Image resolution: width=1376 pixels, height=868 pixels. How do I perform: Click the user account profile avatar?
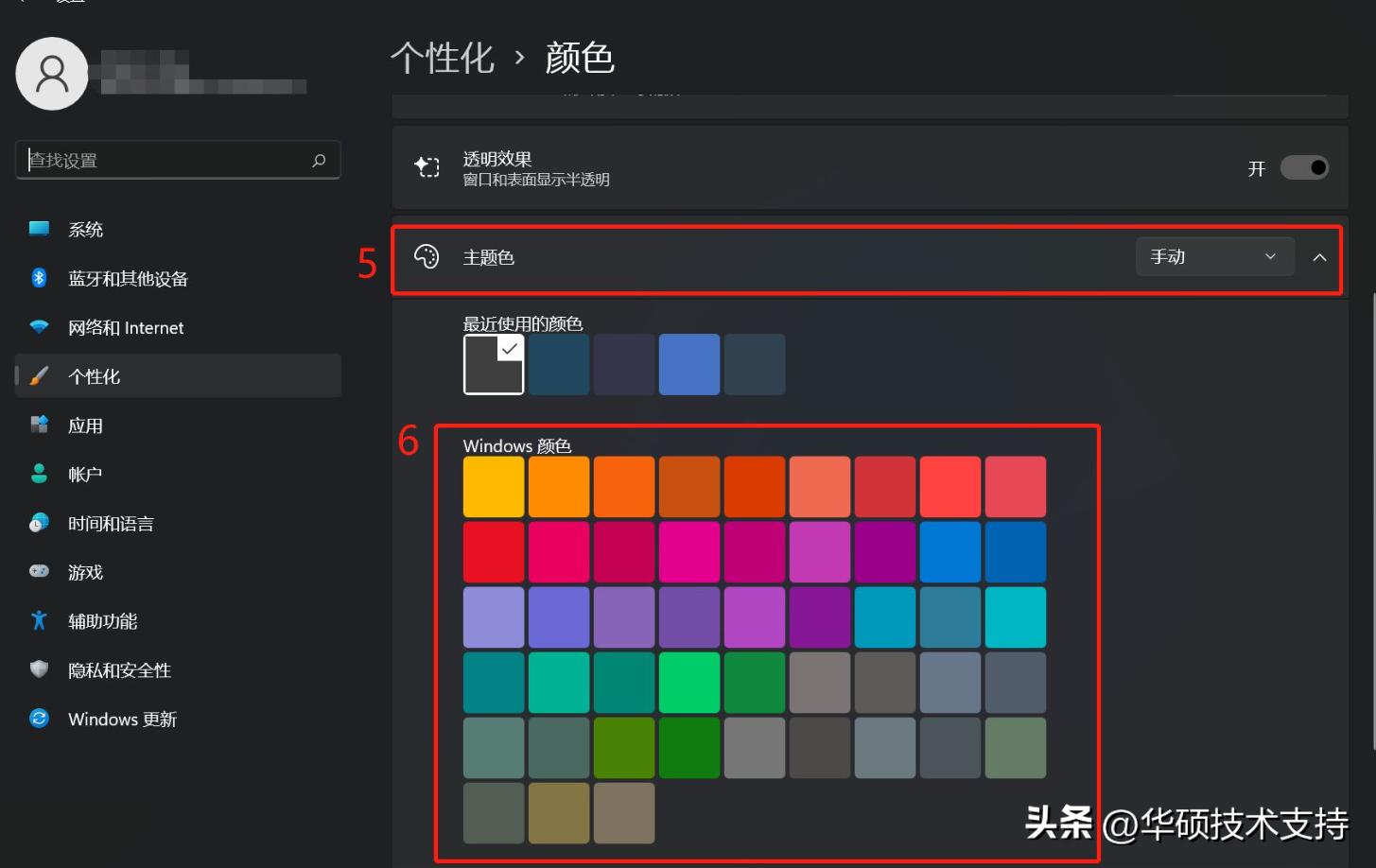[x=52, y=73]
